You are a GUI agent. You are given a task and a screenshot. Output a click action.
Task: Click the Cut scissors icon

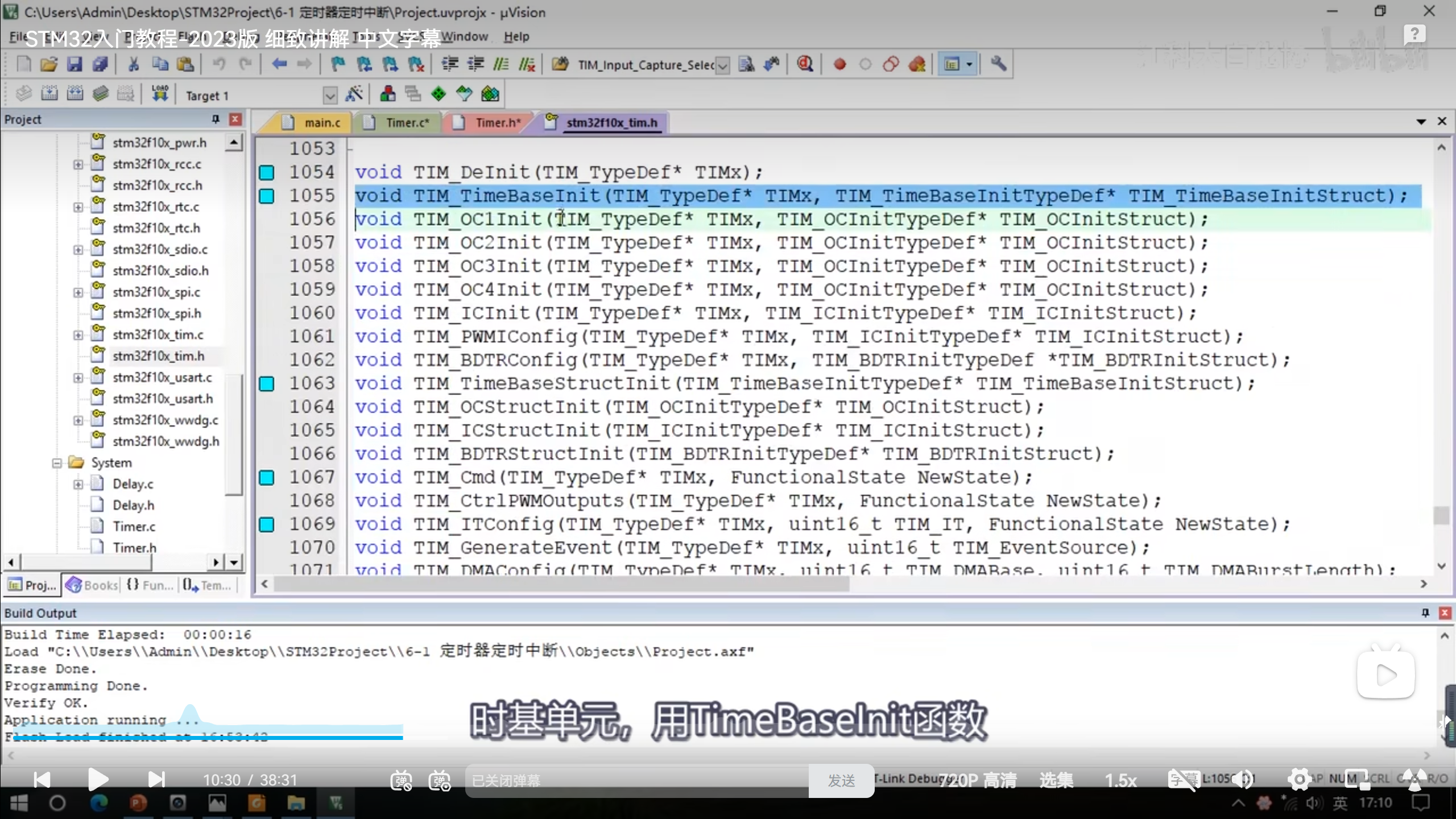[x=134, y=64]
